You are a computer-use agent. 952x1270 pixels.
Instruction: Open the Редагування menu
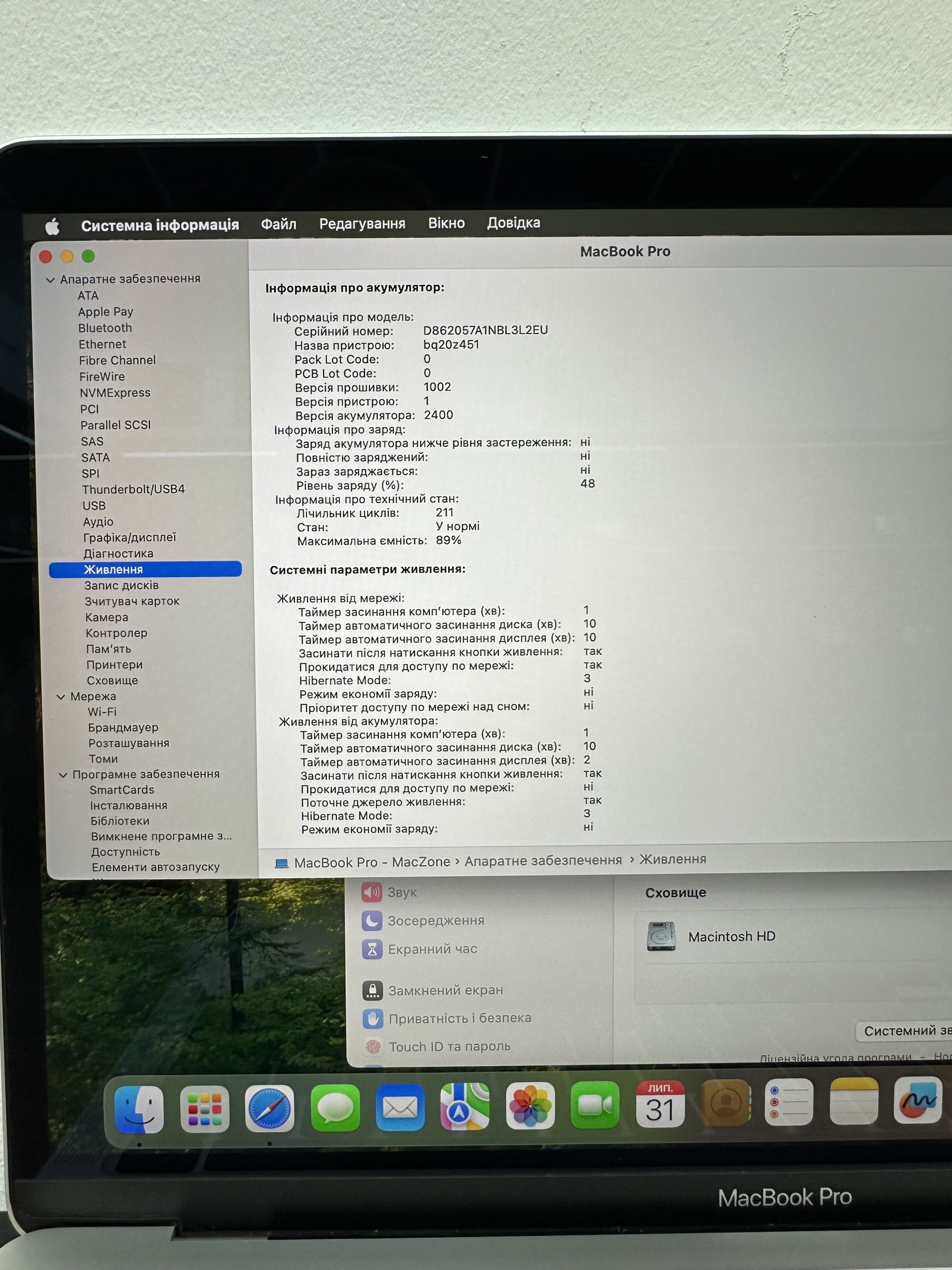tap(362, 223)
